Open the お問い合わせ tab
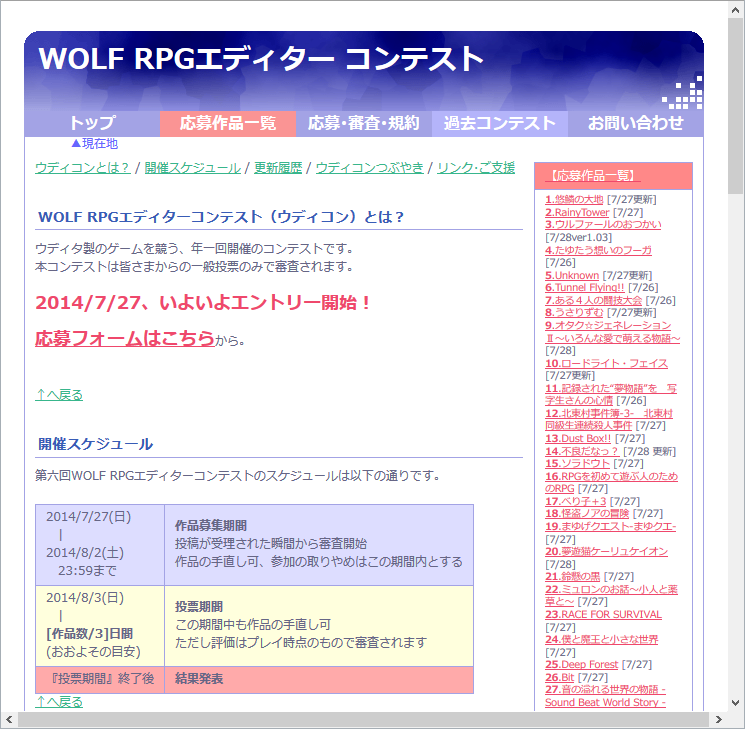The image size is (745, 729). click(635, 124)
